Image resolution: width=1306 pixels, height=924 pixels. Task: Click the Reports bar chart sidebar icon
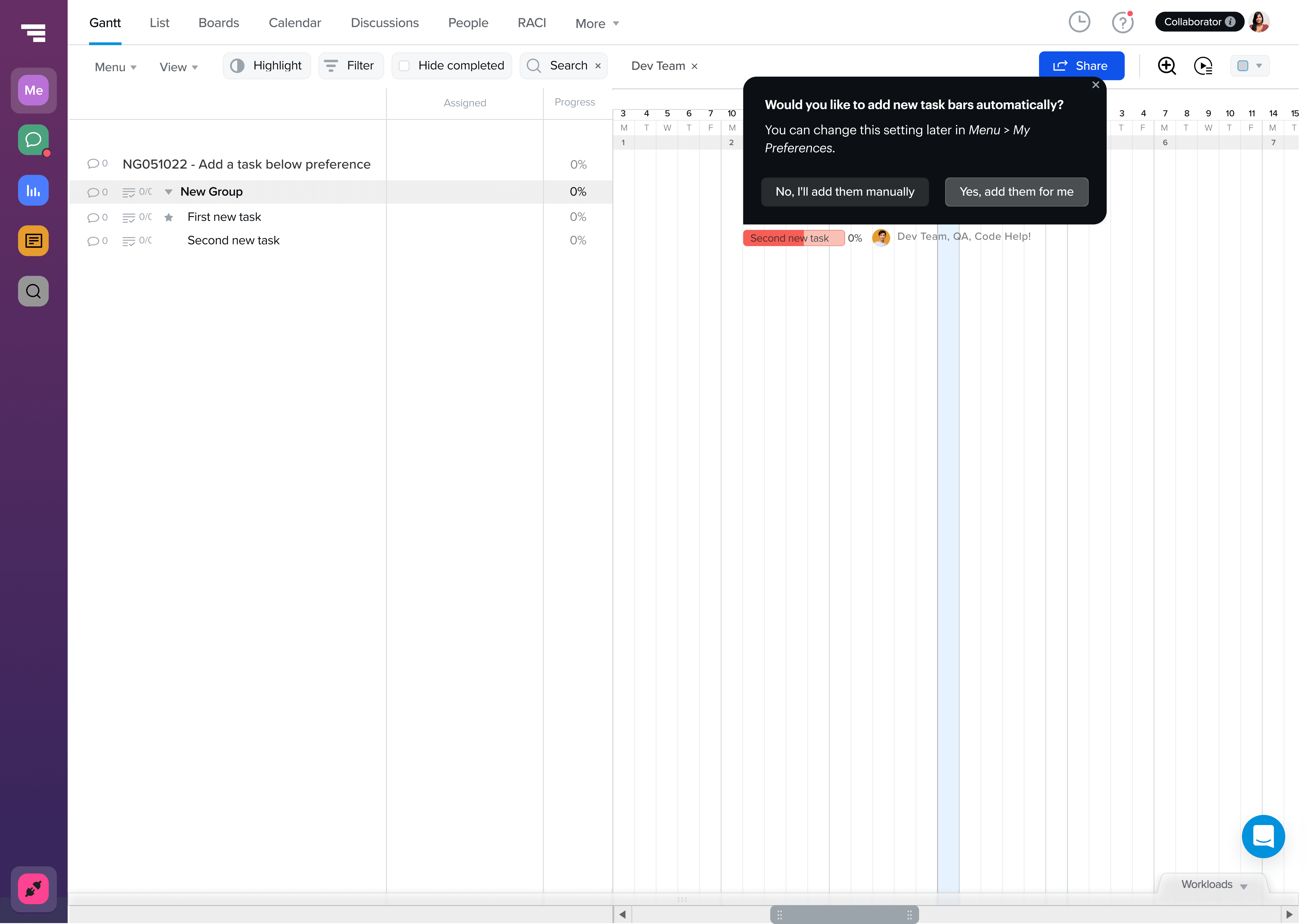tap(33, 191)
